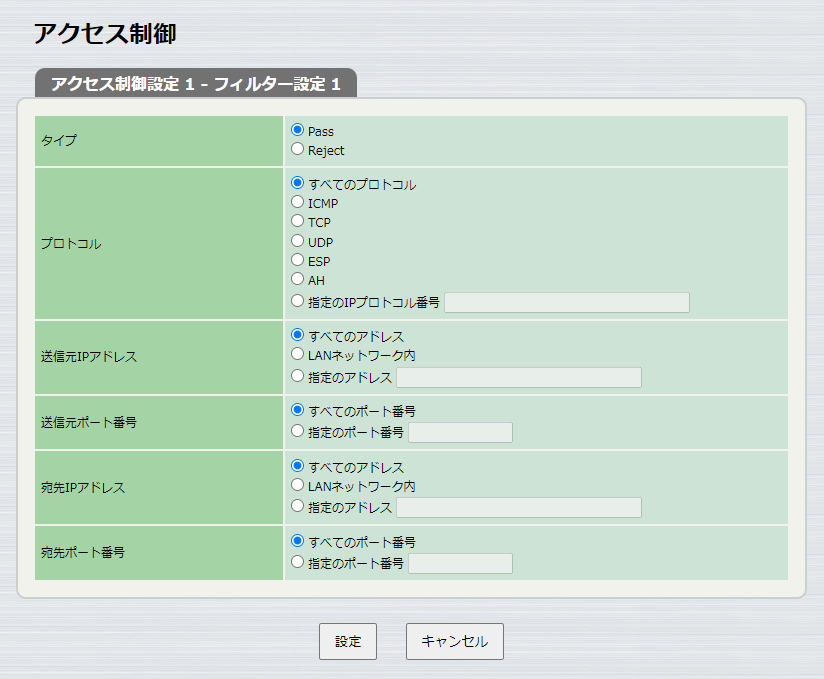Image resolution: width=824 pixels, height=679 pixels.
Task: Select LANネットワーク内 for 宛先IPアドレス
Action: (297, 487)
